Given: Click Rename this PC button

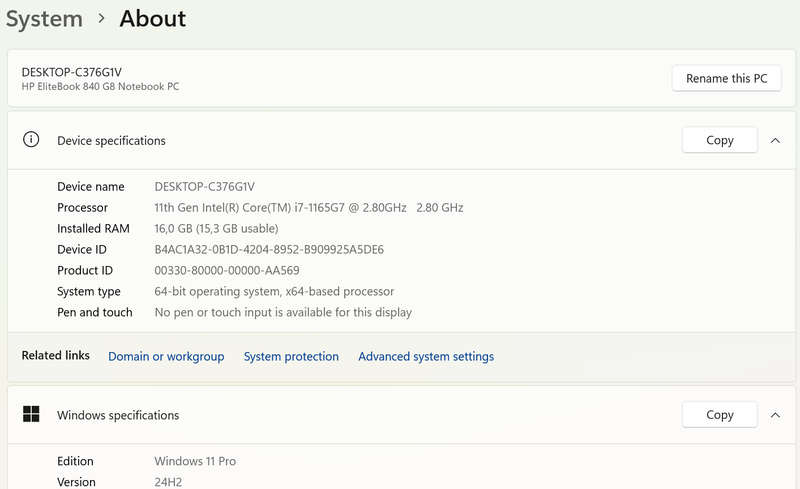Looking at the screenshot, I should pyautogui.click(x=727, y=78).
